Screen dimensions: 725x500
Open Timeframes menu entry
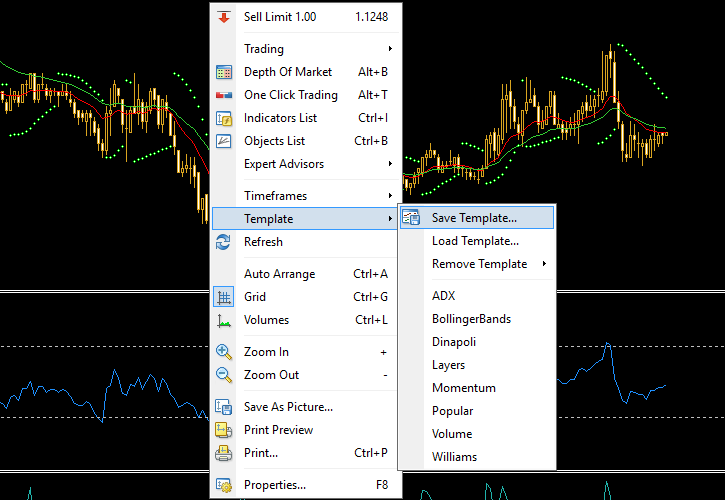pos(306,196)
